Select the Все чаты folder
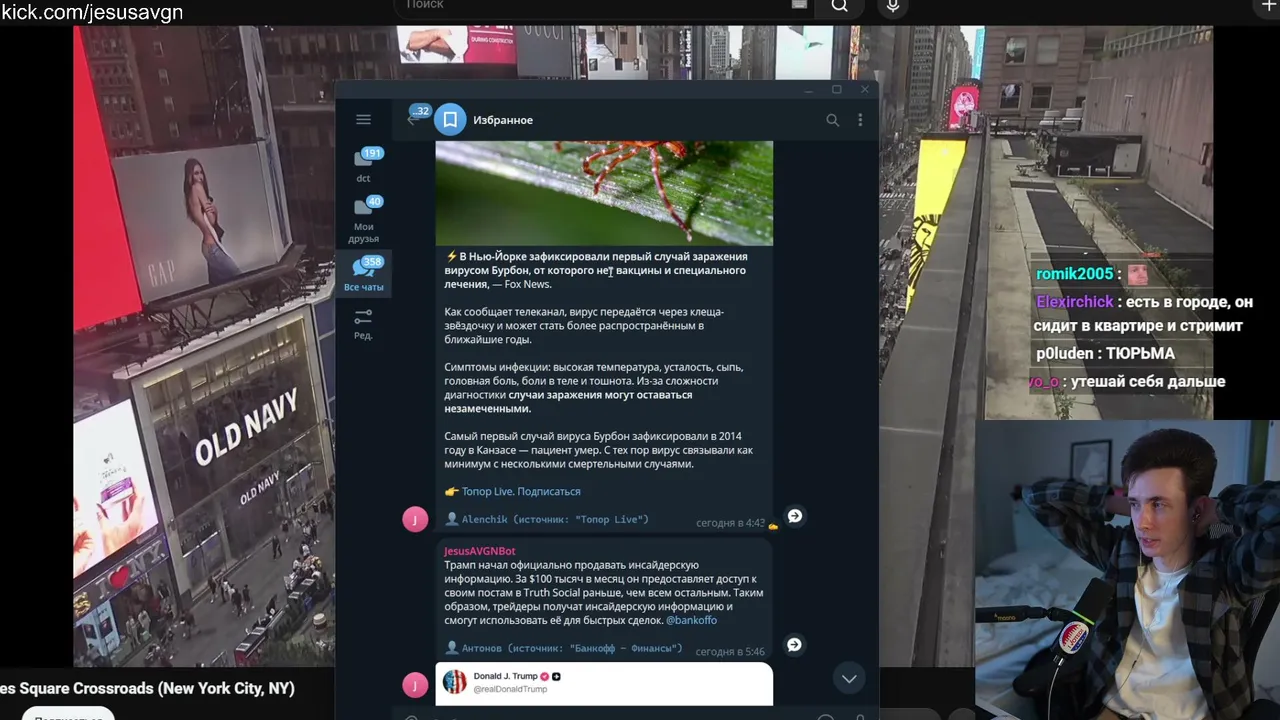 pos(364,273)
